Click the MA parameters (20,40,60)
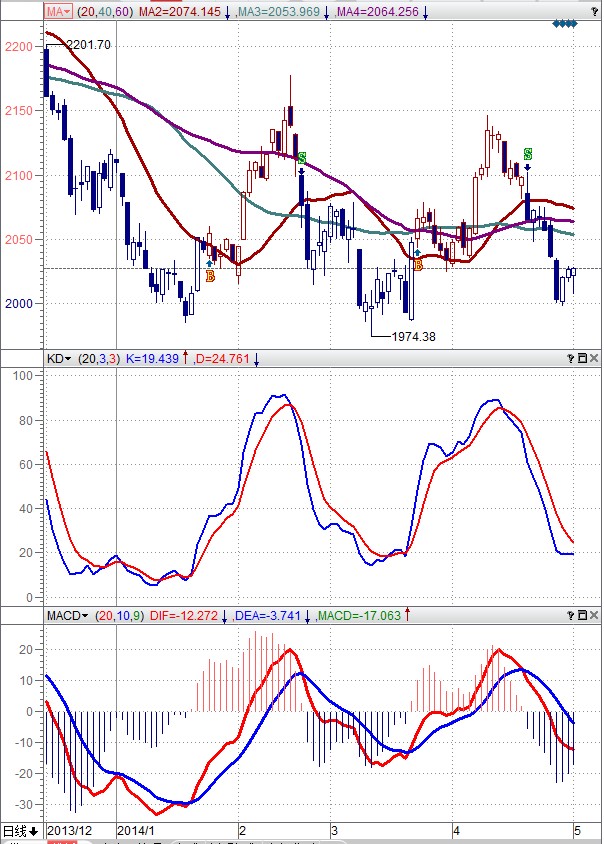Viewport: 604px width, 844px height. [104, 11]
